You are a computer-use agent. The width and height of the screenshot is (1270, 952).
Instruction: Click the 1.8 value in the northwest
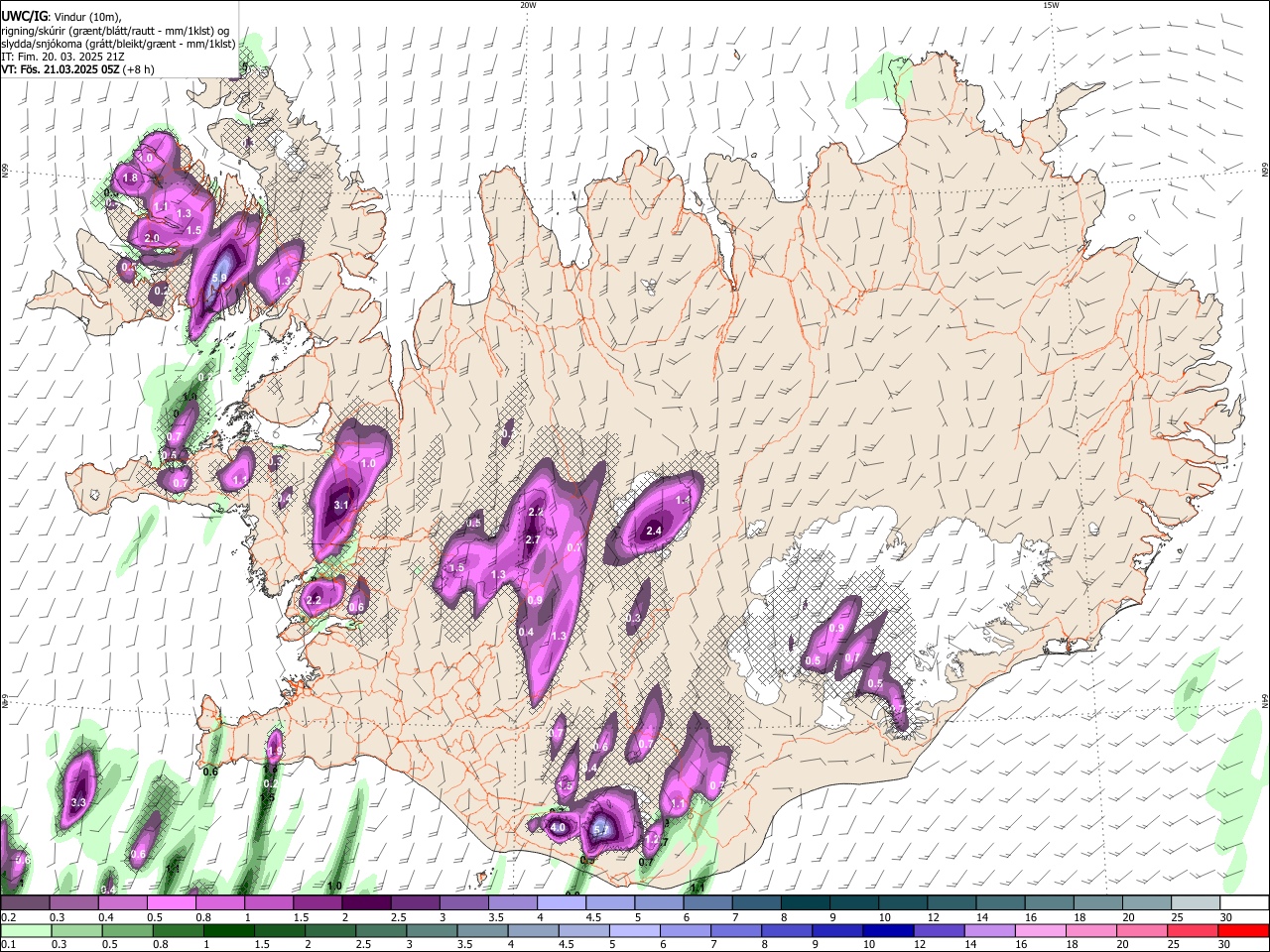click(x=129, y=178)
